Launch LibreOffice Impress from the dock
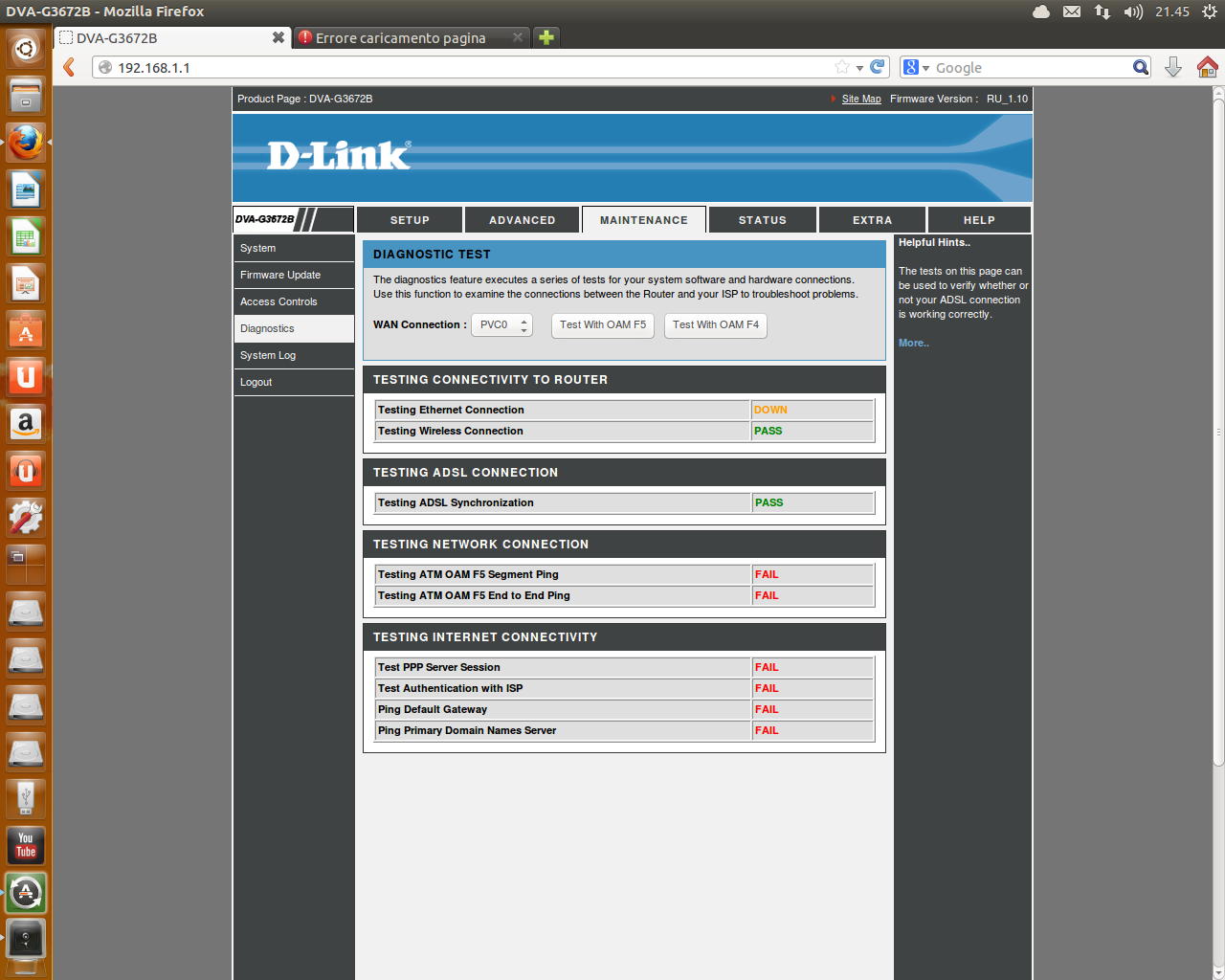Viewport: 1225px width, 980px height. [x=26, y=283]
